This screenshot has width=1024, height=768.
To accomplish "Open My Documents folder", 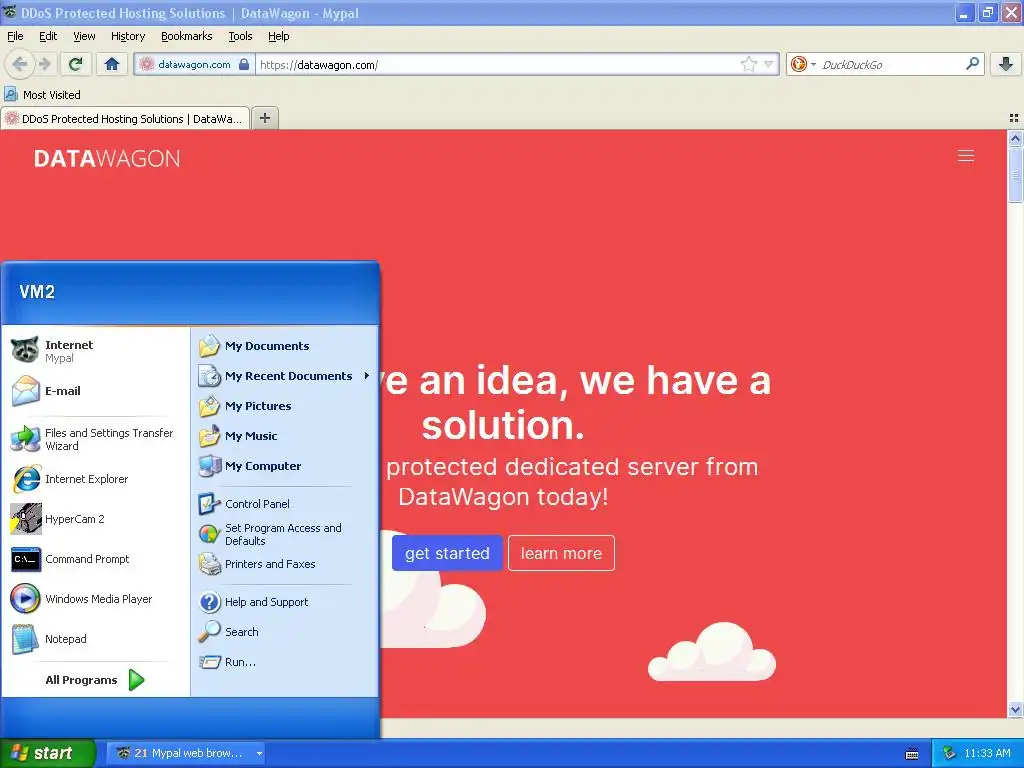I will [285, 346].
